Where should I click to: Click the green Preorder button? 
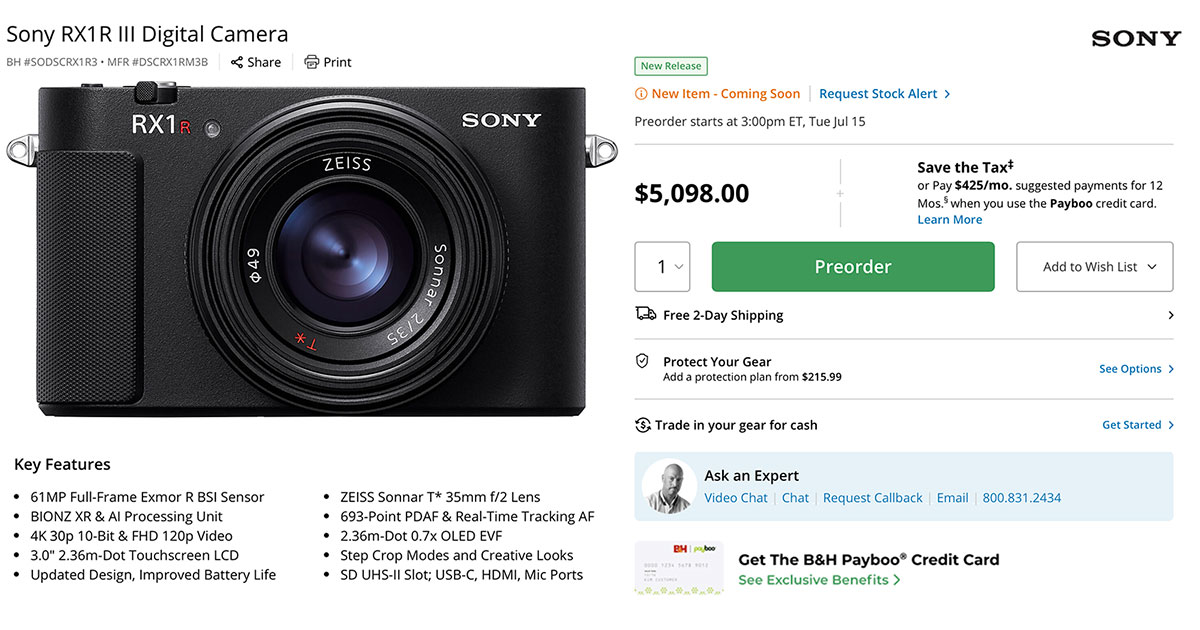click(x=852, y=266)
